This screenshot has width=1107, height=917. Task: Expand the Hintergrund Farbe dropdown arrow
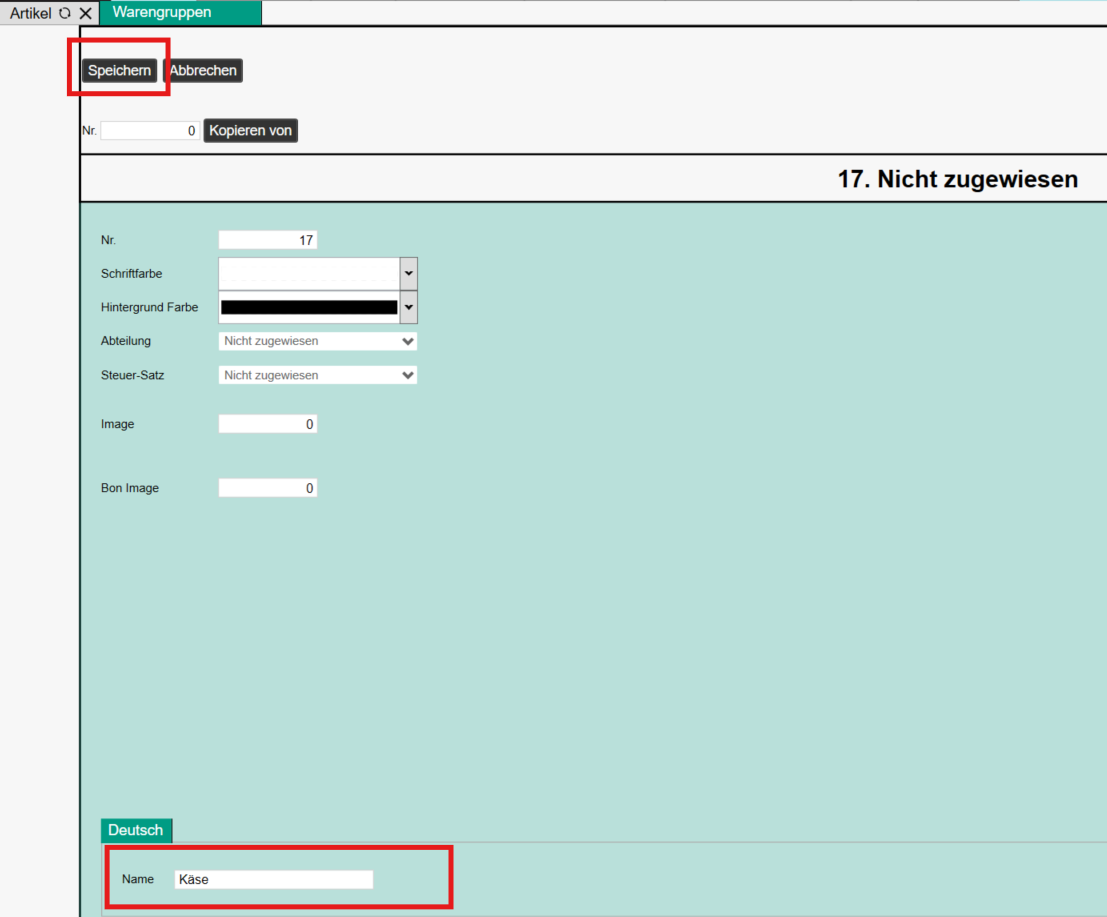[408, 307]
